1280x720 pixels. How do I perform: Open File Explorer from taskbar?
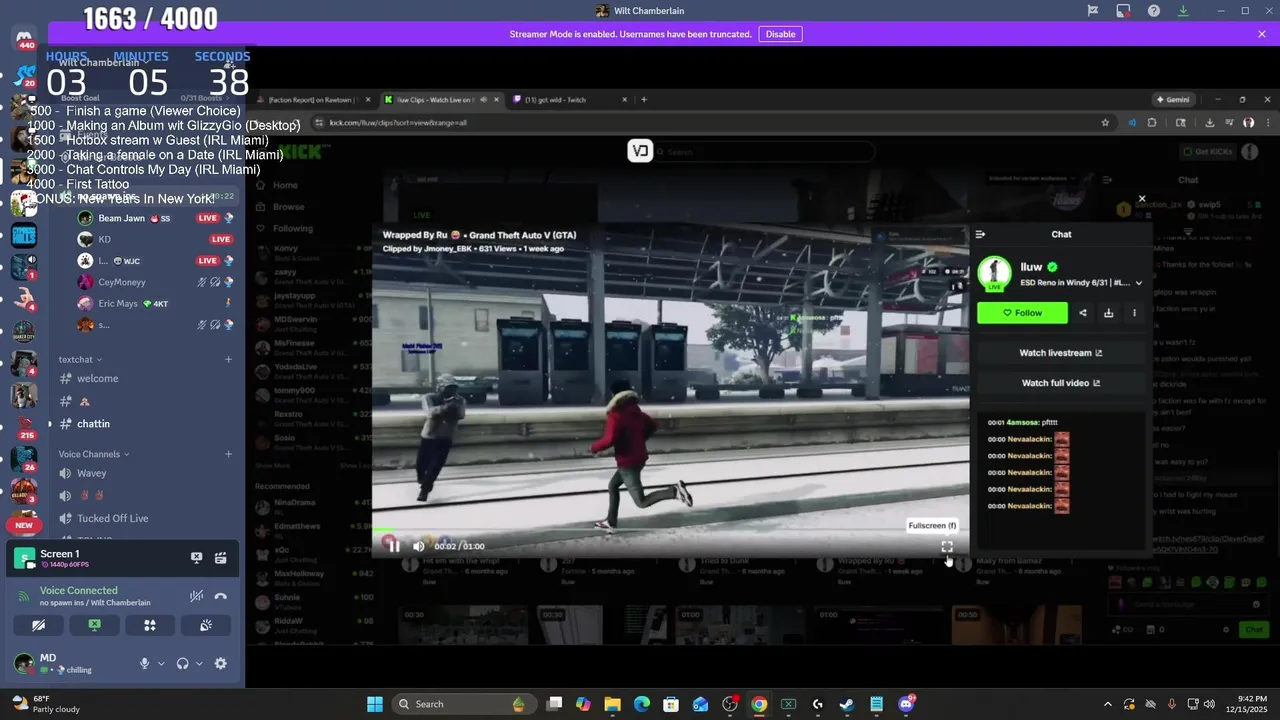click(612, 704)
